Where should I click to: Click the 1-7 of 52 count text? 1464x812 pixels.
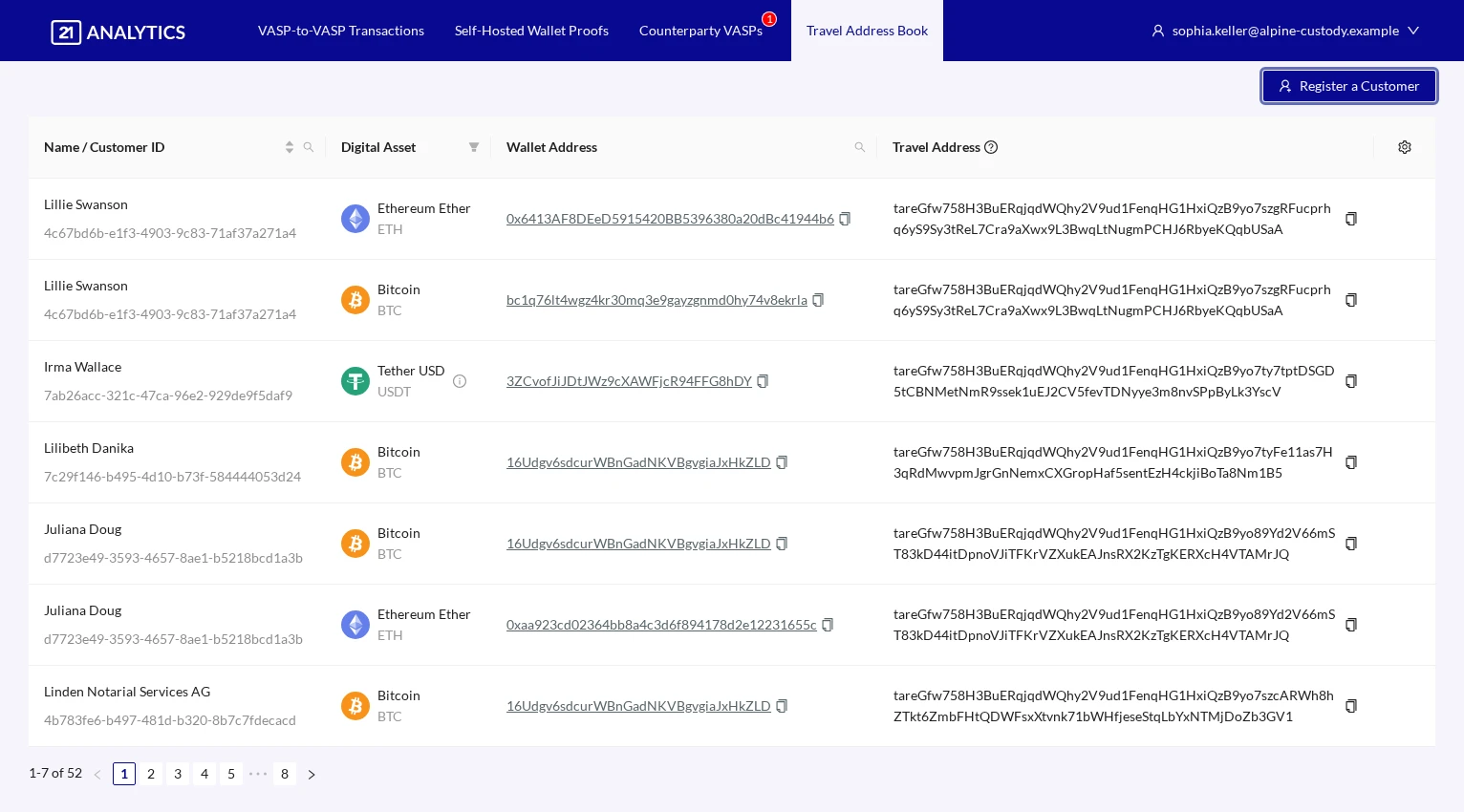click(x=55, y=773)
